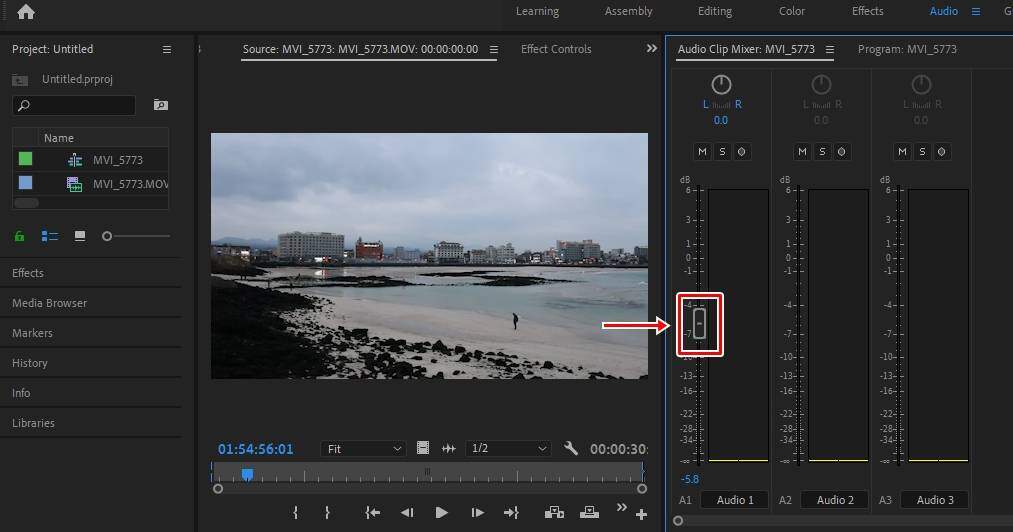This screenshot has width=1013, height=532.
Task: Open the Fit zoom level dropdown
Action: 363,449
